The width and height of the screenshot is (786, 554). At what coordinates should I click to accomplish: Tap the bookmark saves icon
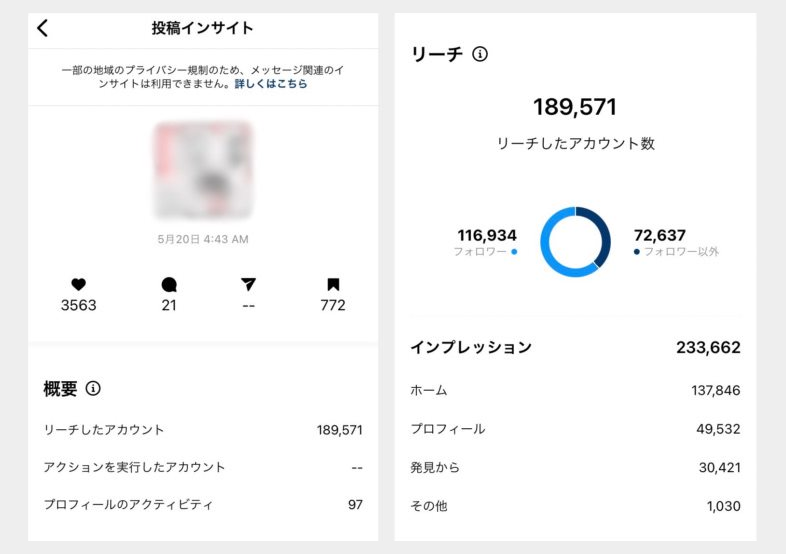(333, 285)
